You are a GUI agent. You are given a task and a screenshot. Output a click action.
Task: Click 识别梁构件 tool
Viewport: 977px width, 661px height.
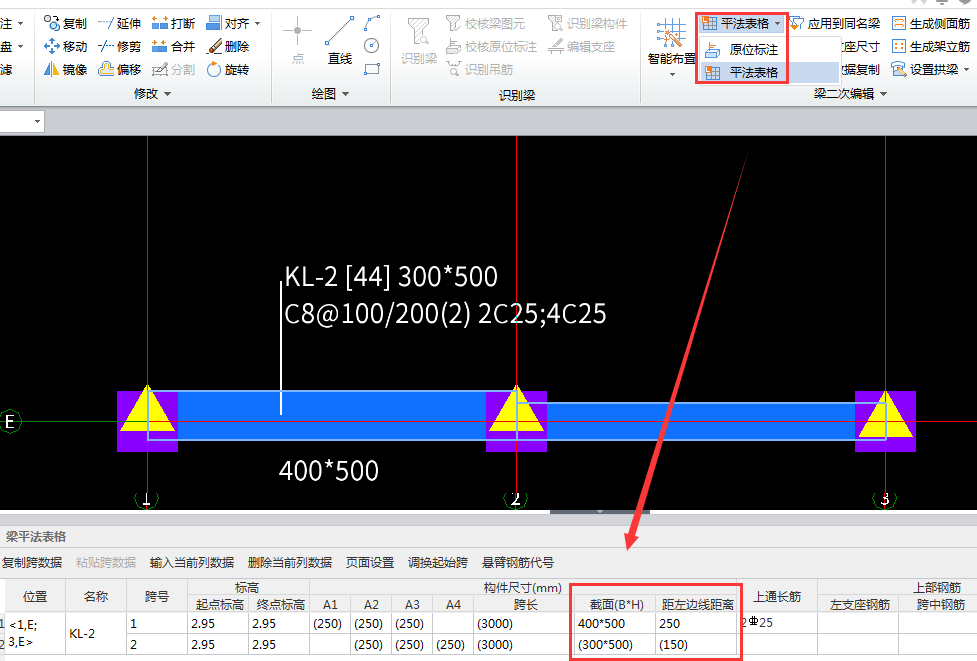pyautogui.click(x=588, y=24)
